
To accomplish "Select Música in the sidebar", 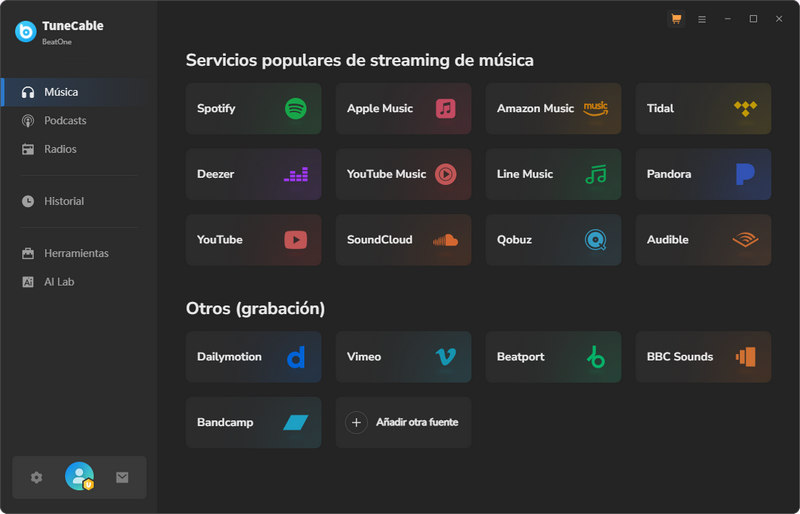I will click(x=61, y=92).
